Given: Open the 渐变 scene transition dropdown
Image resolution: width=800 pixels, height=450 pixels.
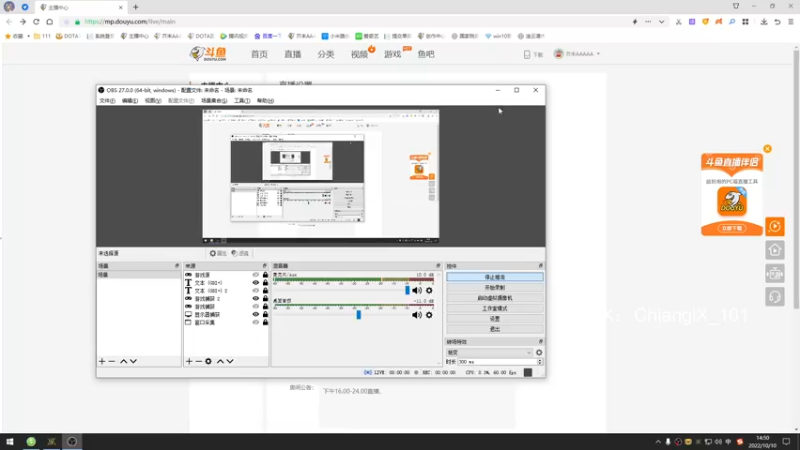Looking at the screenshot, I should [489, 353].
